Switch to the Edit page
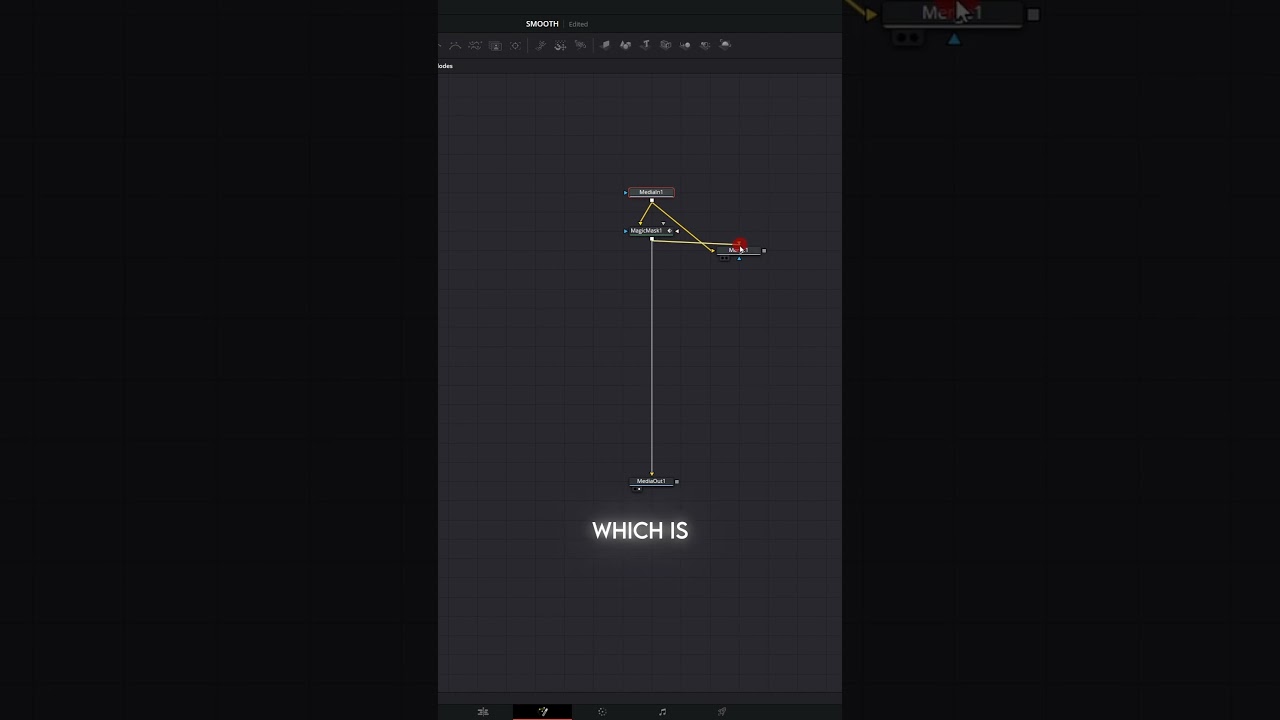Screen dimensions: 1280x720 point(483,712)
